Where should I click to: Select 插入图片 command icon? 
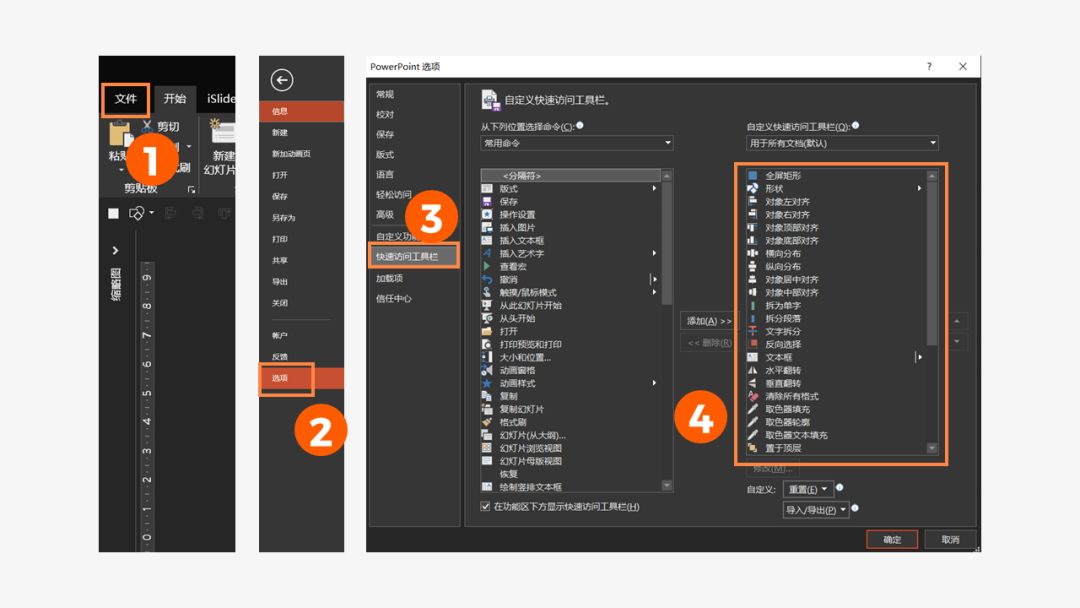coord(487,228)
